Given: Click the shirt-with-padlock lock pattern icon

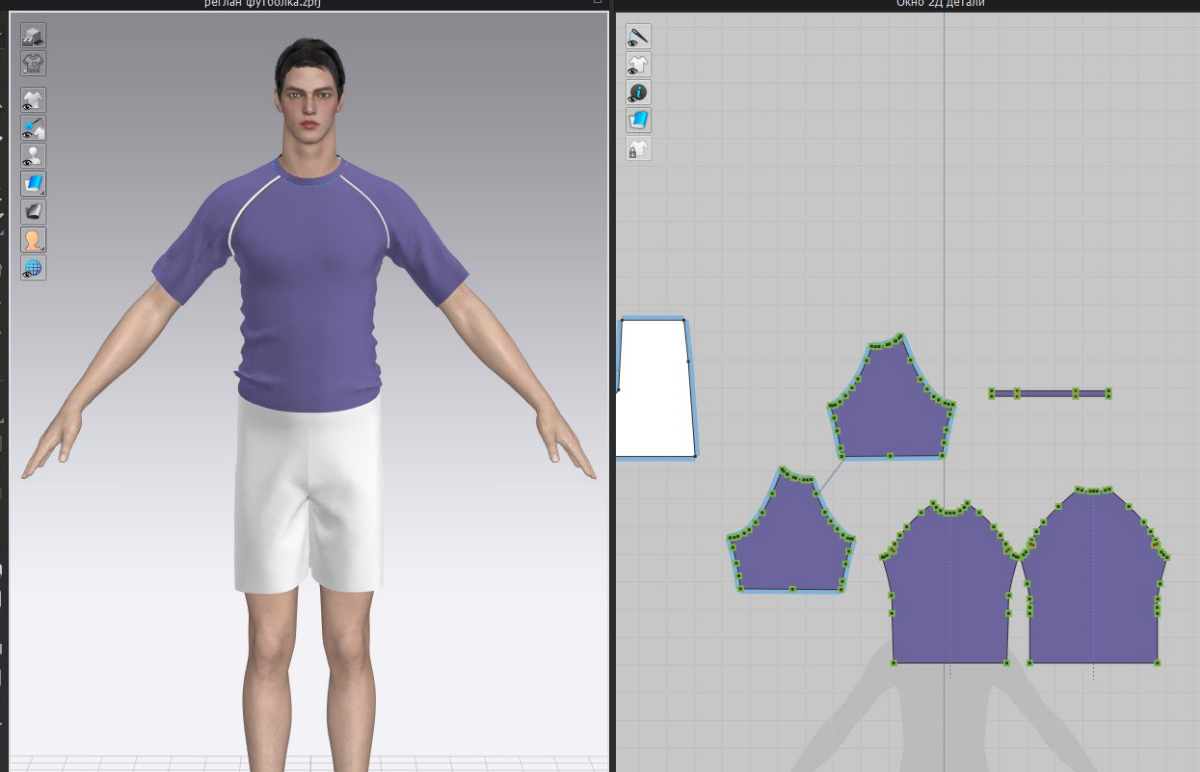Looking at the screenshot, I should (x=638, y=149).
